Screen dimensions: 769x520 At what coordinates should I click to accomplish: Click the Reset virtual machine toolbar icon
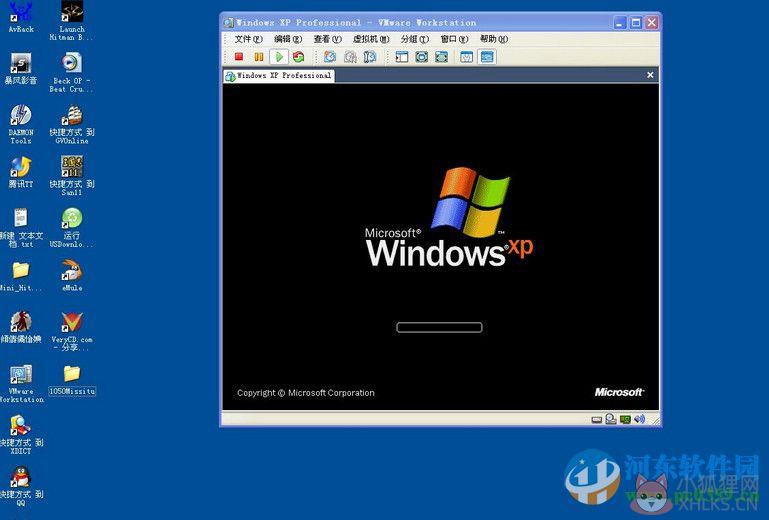click(298, 57)
